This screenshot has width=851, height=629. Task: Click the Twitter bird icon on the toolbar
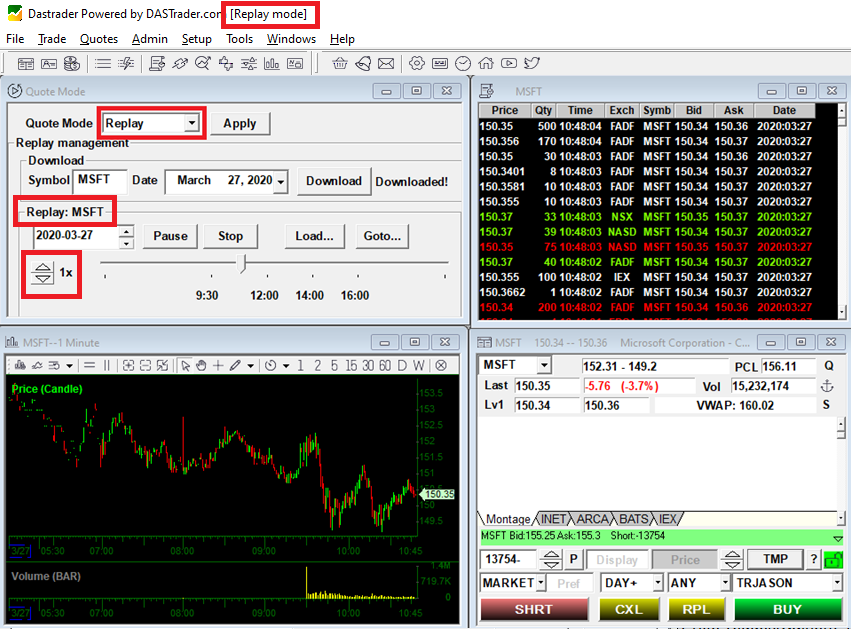[x=531, y=62]
